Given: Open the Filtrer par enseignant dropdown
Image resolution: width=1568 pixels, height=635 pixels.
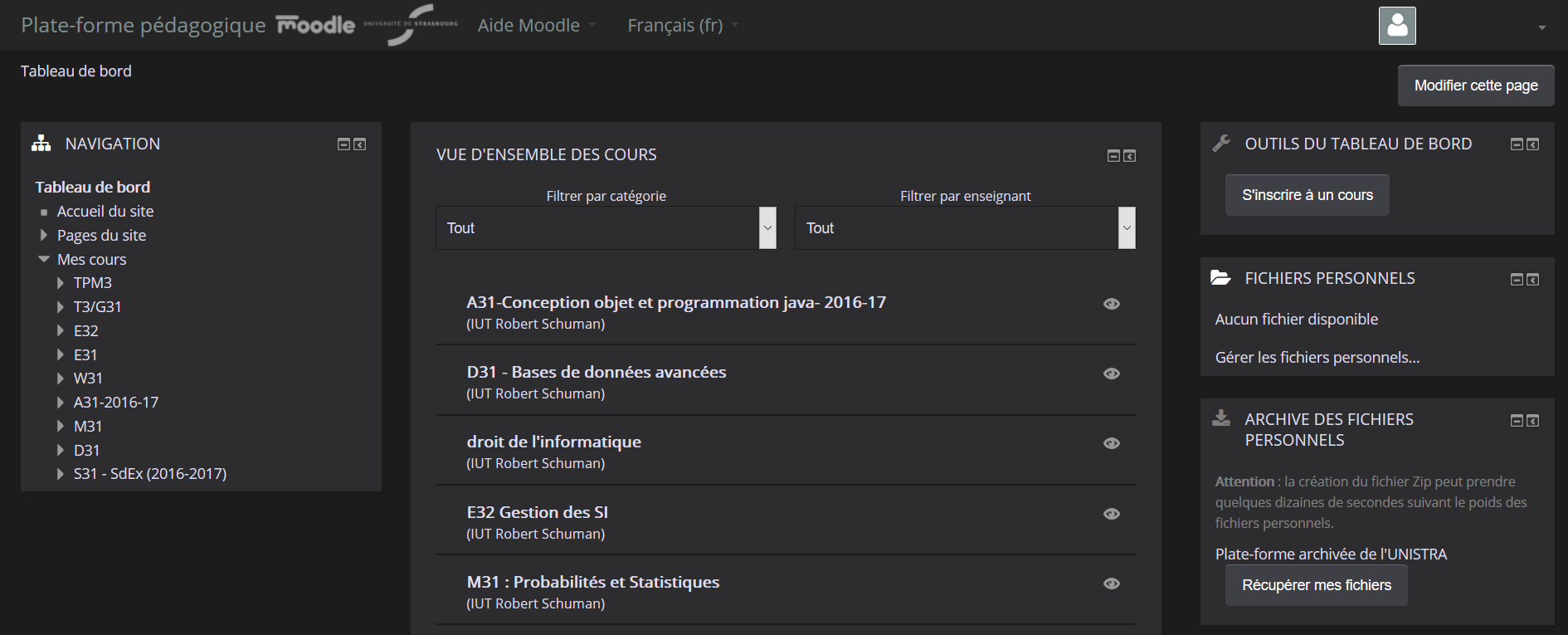Looking at the screenshot, I should coord(965,228).
